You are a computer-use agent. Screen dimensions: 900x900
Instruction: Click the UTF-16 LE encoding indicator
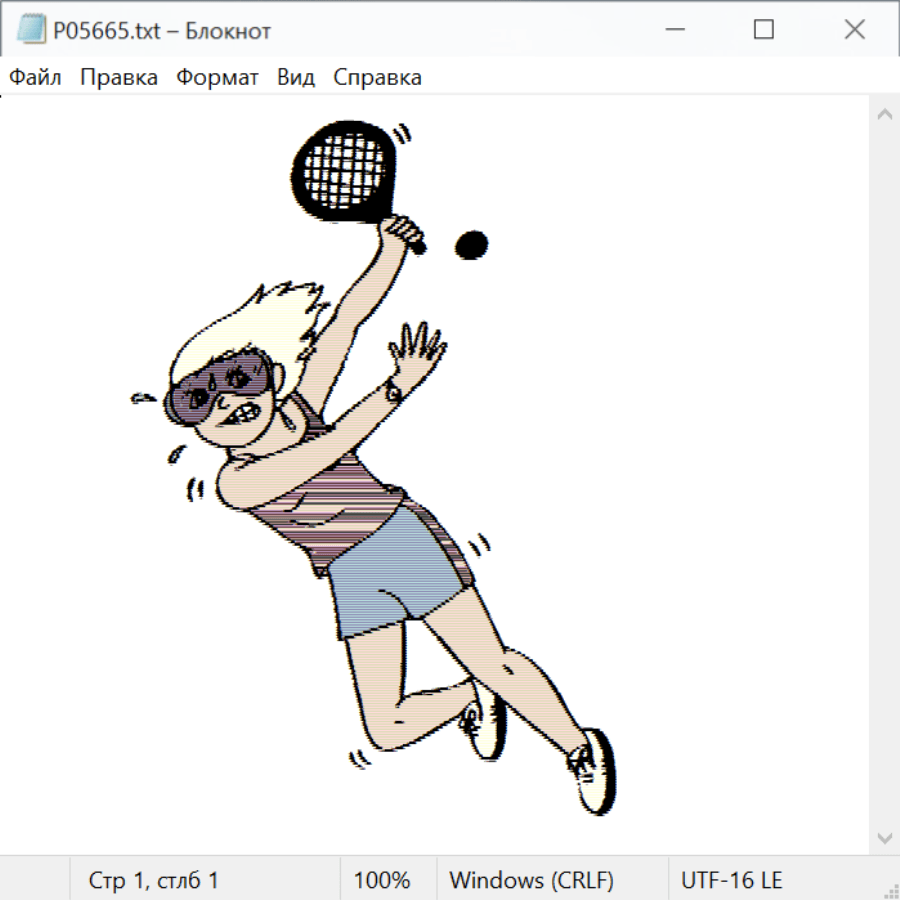(x=731, y=880)
